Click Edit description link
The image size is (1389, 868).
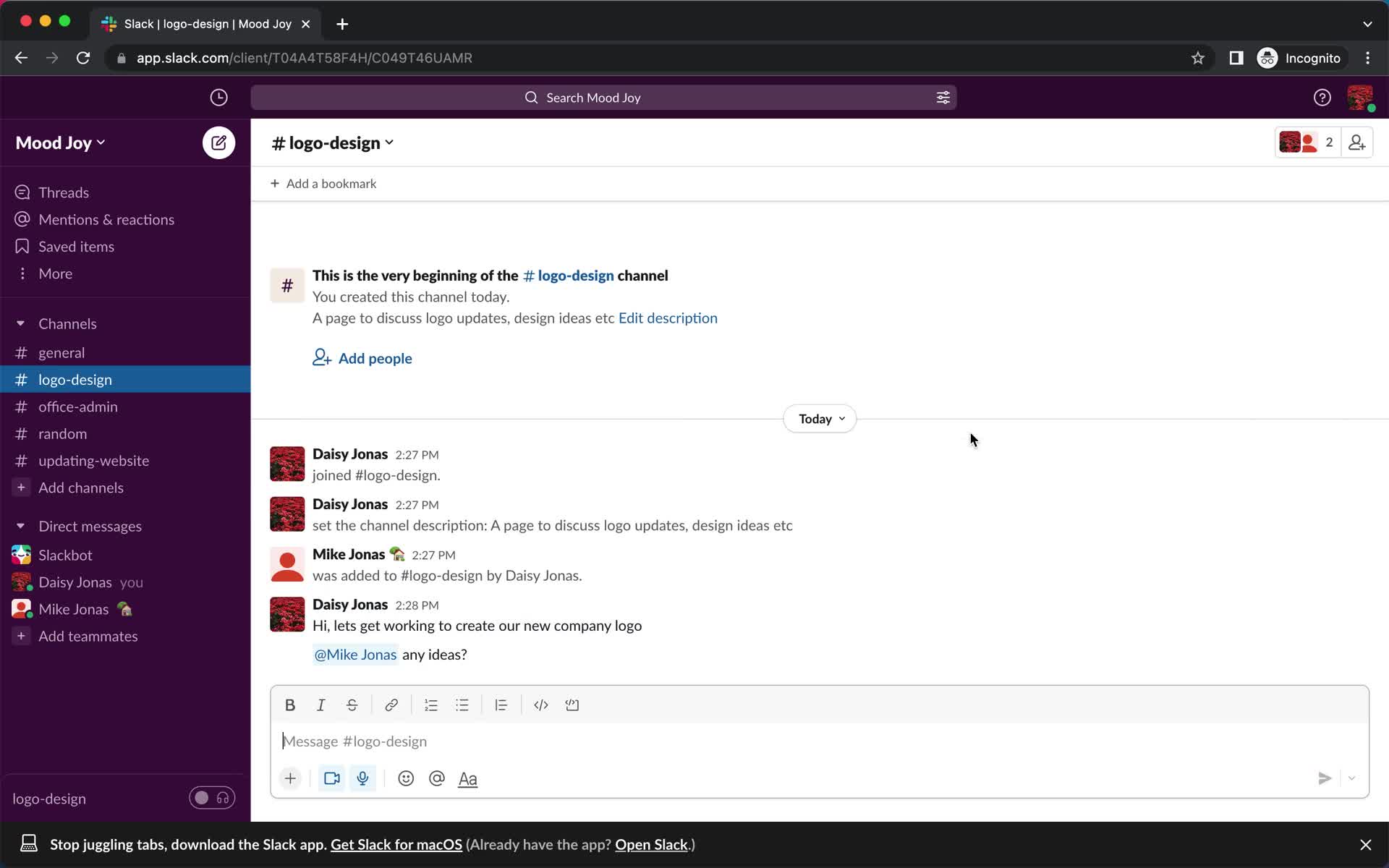[x=667, y=317]
